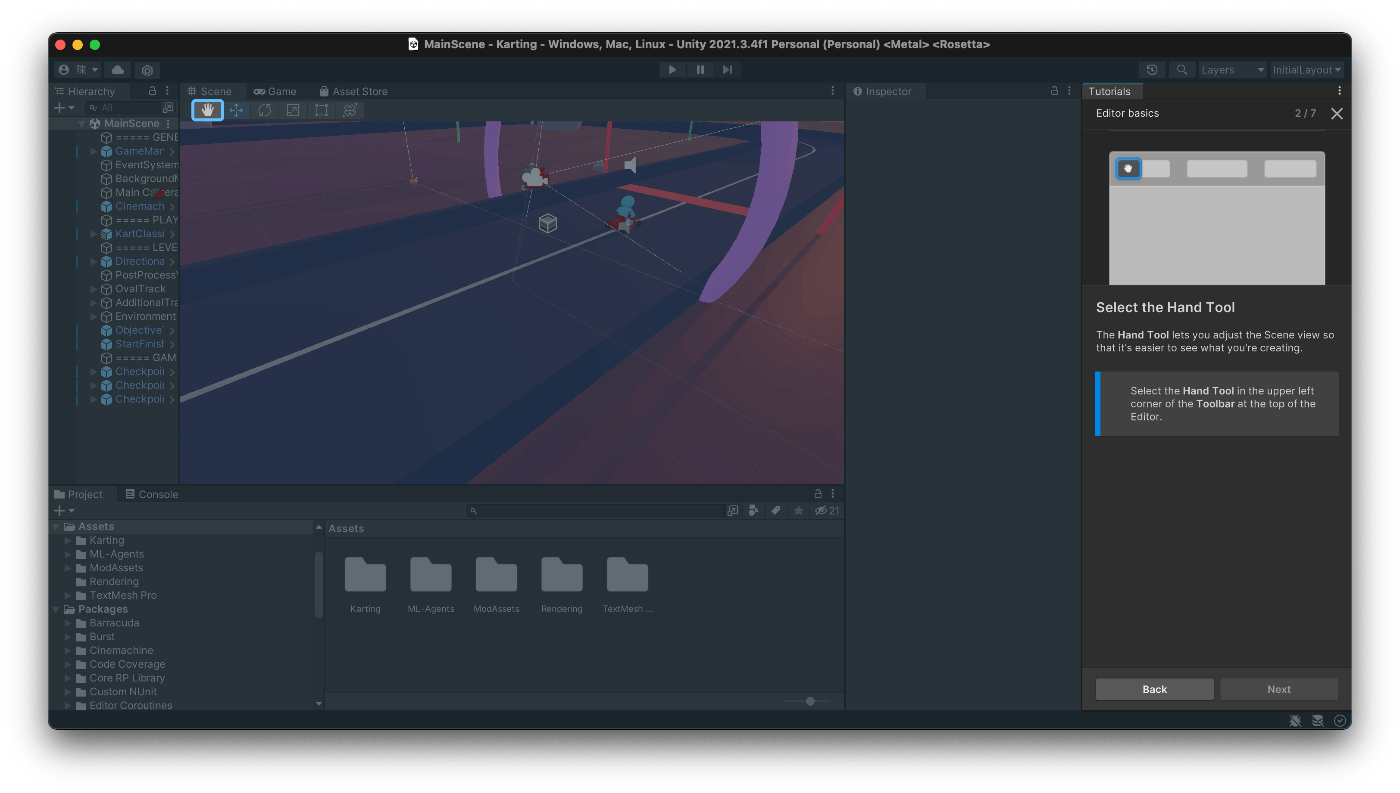Toggle the Pause button
This screenshot has height=793, width=1400.
coord(700,70)
